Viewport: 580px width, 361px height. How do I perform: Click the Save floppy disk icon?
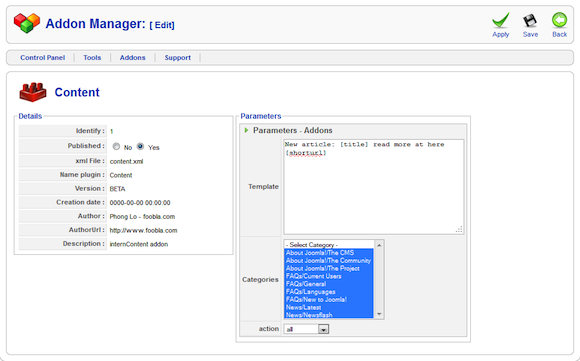(x=530, y=21)
